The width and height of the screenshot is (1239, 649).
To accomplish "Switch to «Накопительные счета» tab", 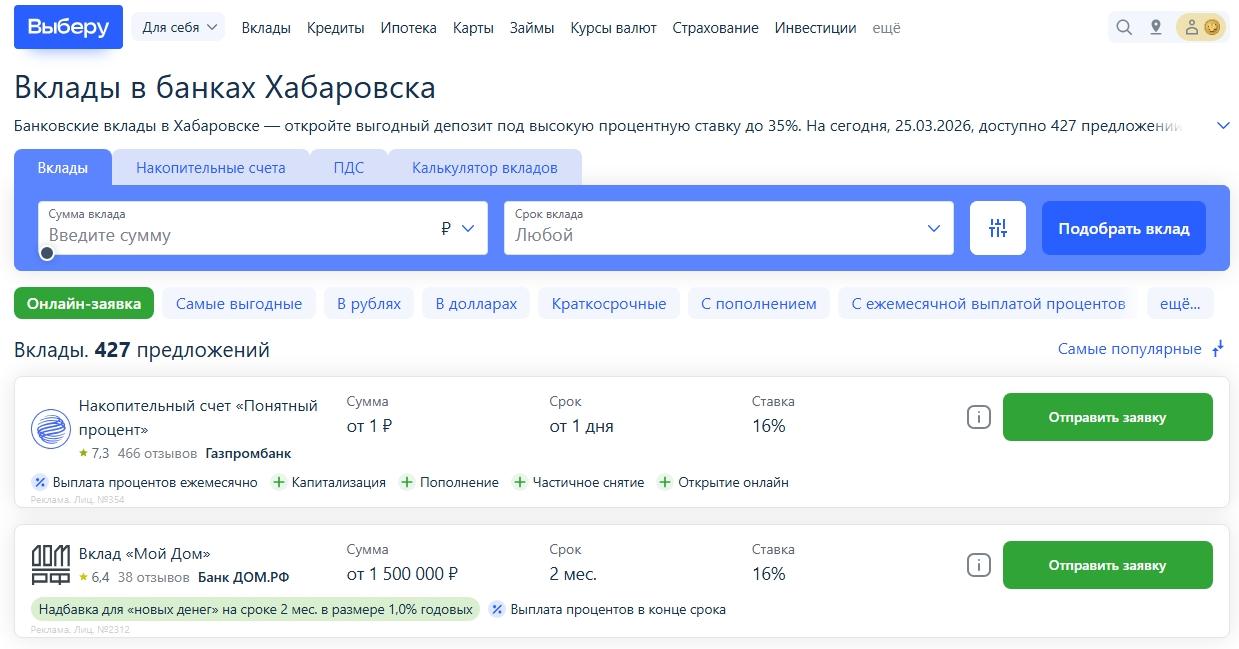I will coord(210,168).
